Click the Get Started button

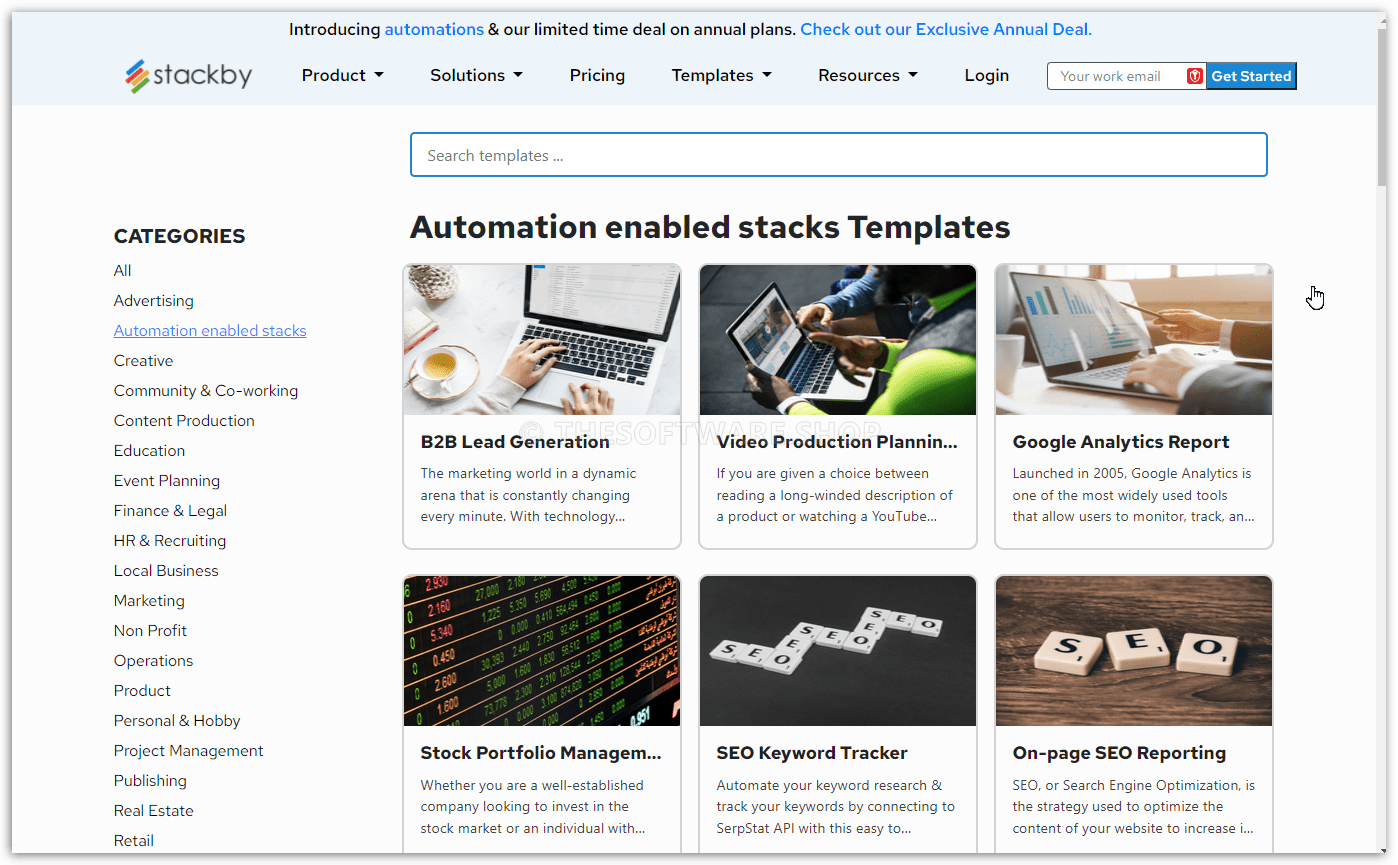coord(1251,76)
